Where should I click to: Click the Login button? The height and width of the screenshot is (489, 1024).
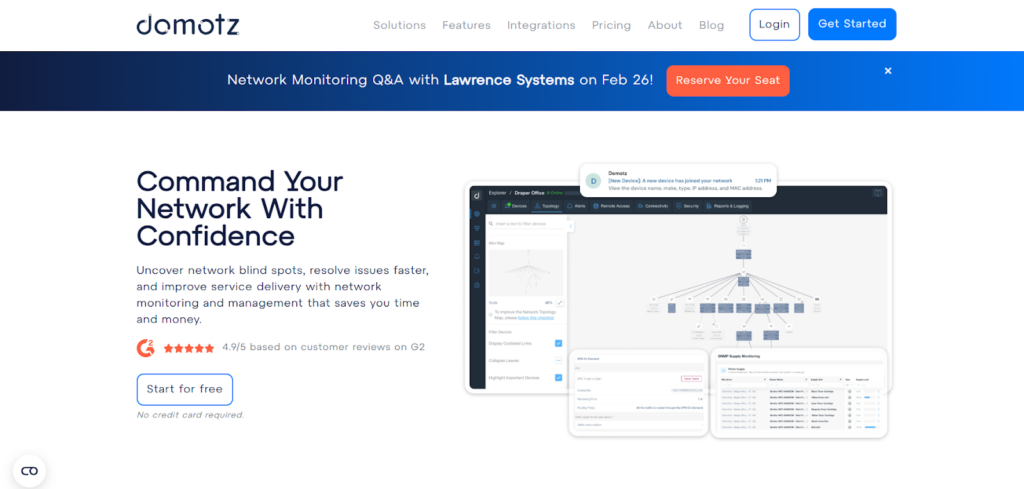coord(775,24)
